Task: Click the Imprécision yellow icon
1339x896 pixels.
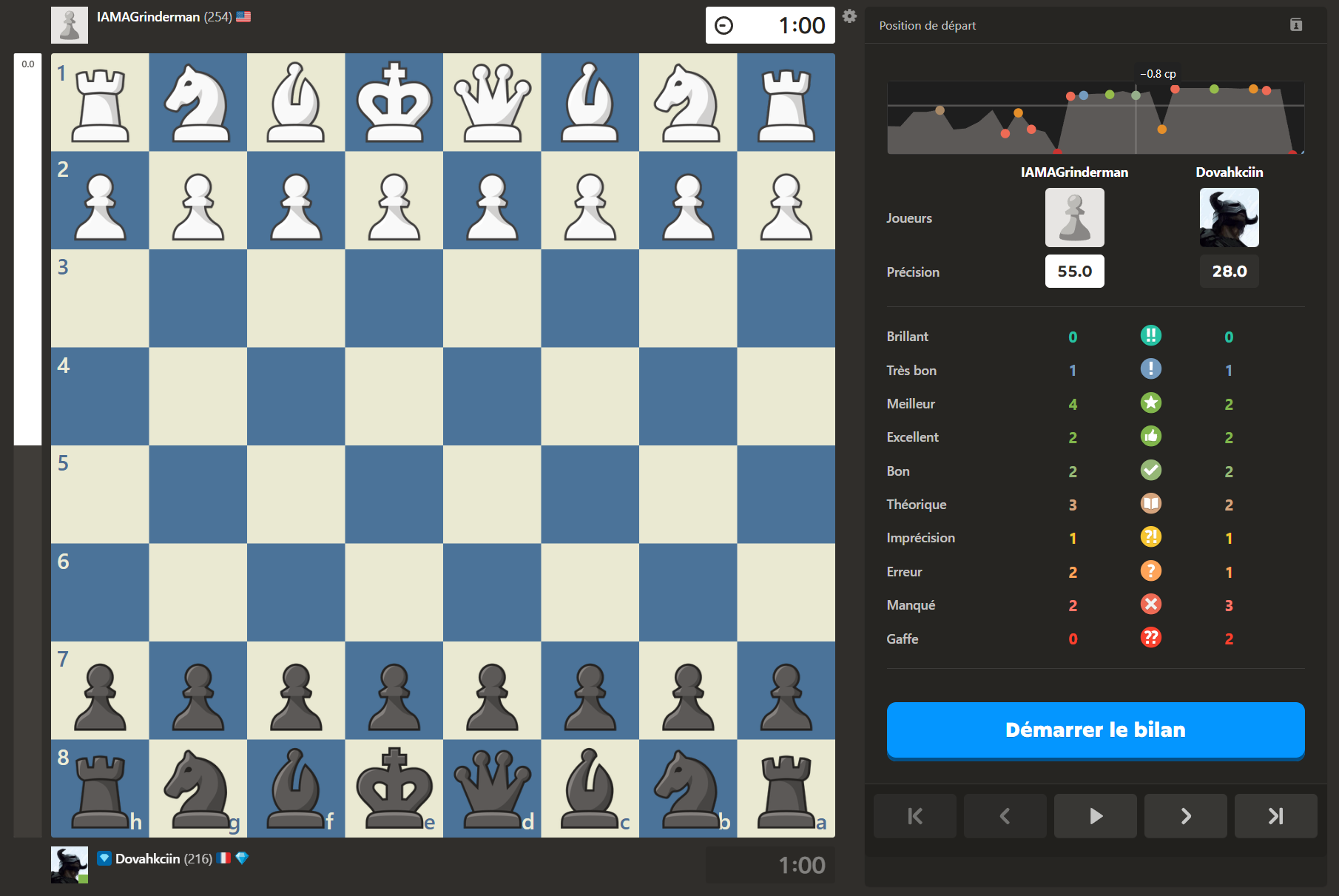Action: (x=1150, y=537)
